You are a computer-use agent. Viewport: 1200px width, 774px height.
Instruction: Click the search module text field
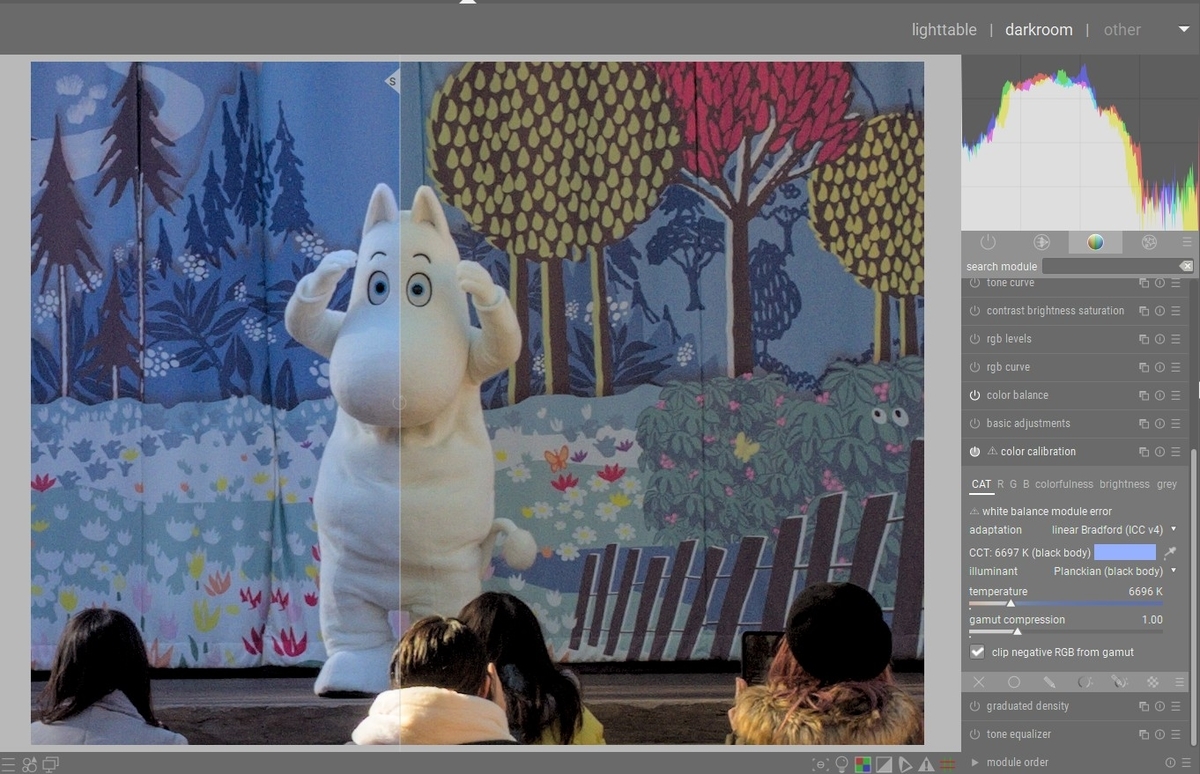(1111, 266)
